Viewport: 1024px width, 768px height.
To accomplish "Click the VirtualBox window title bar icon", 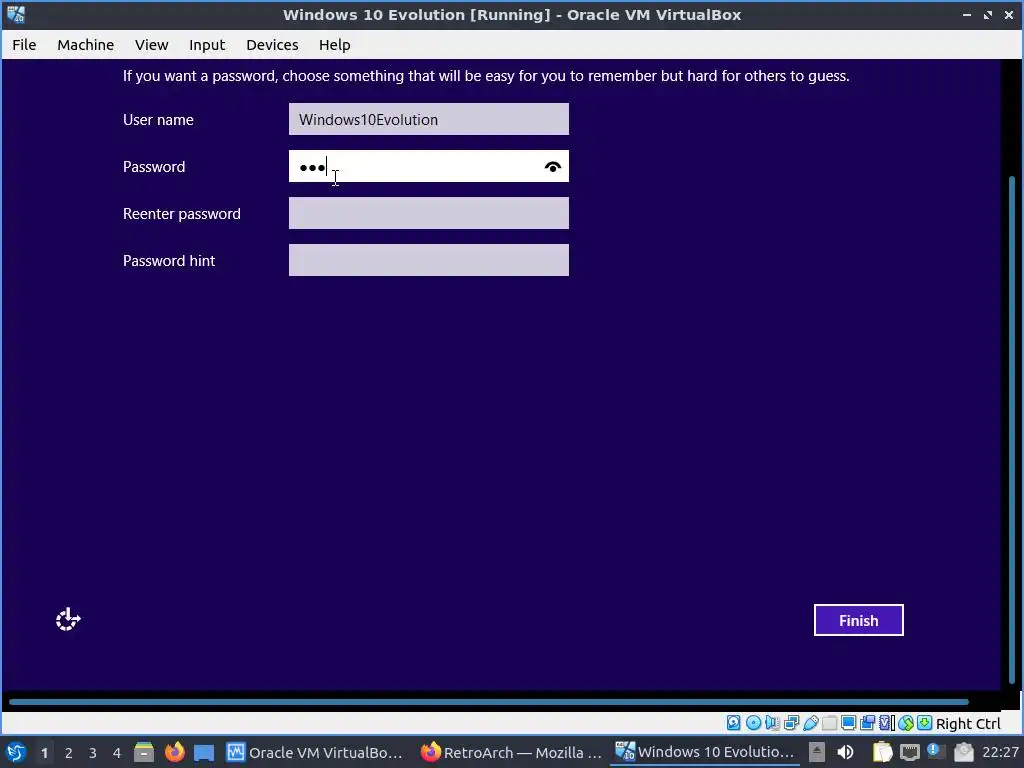I will 16,14.
